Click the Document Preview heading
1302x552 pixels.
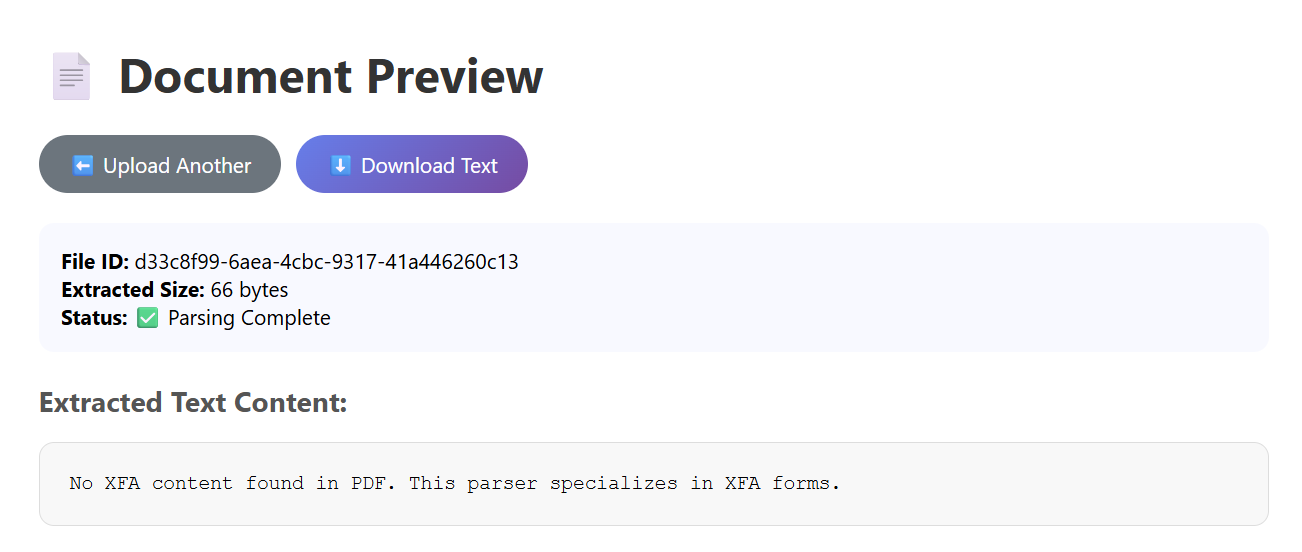point(330,77)
